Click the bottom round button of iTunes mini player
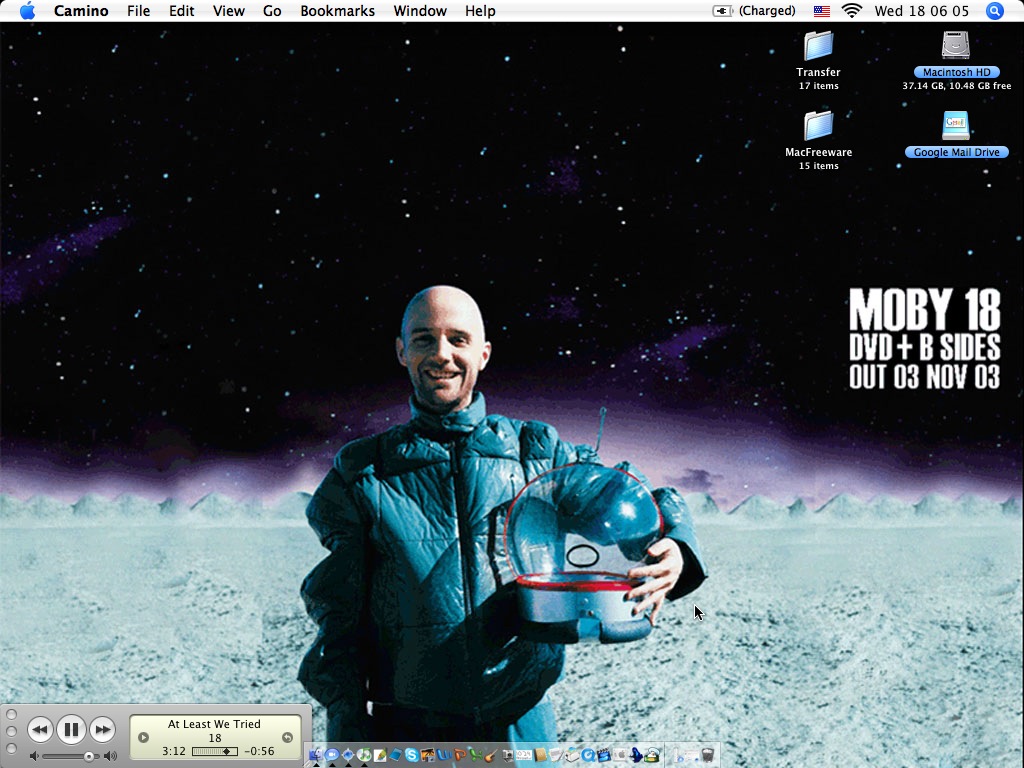This screenshot has width=1024, height=768. click(11, 748)
